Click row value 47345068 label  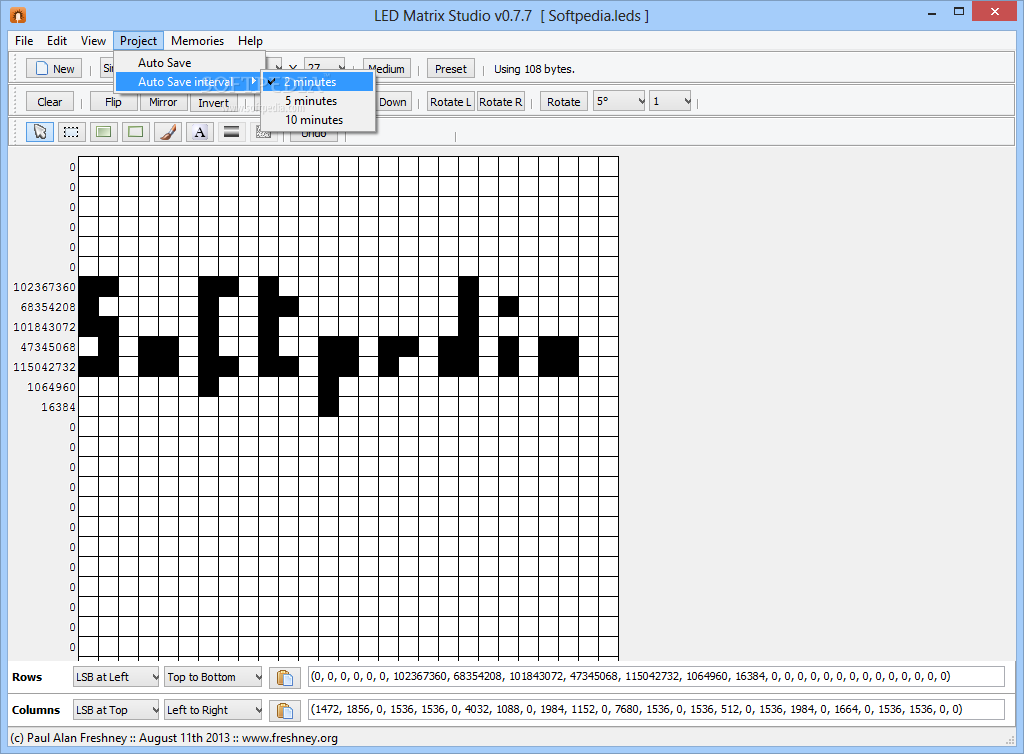(x=48, y=347)
